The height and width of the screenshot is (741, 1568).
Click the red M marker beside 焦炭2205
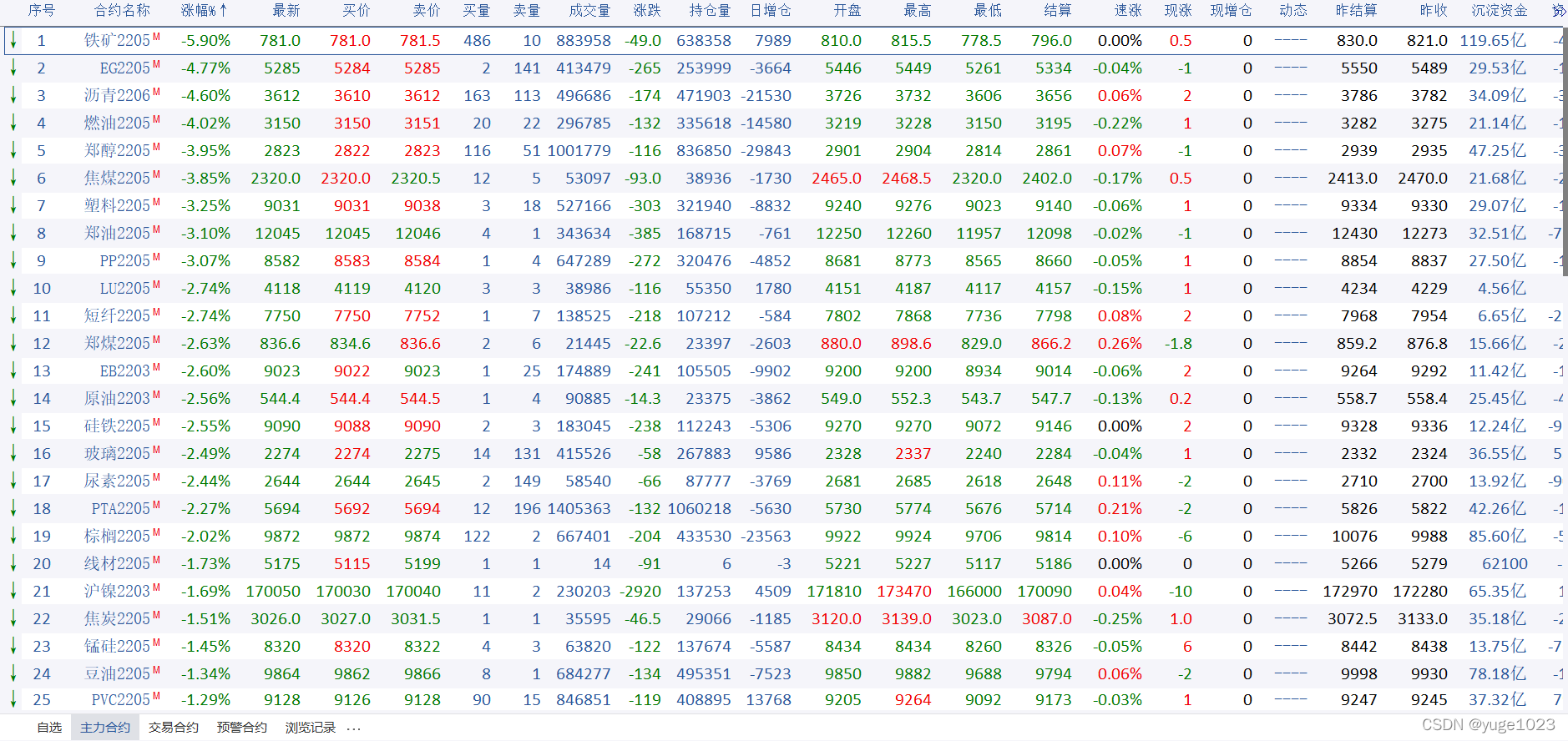click(x=157, y=614)
